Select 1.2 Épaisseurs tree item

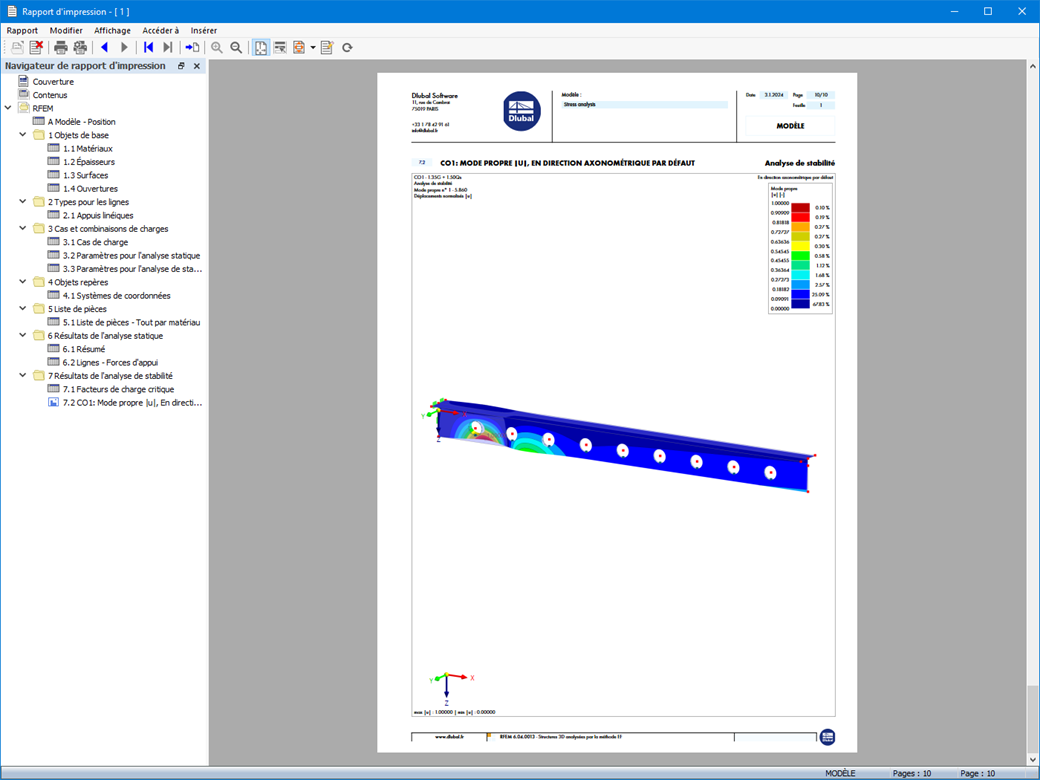89,162
